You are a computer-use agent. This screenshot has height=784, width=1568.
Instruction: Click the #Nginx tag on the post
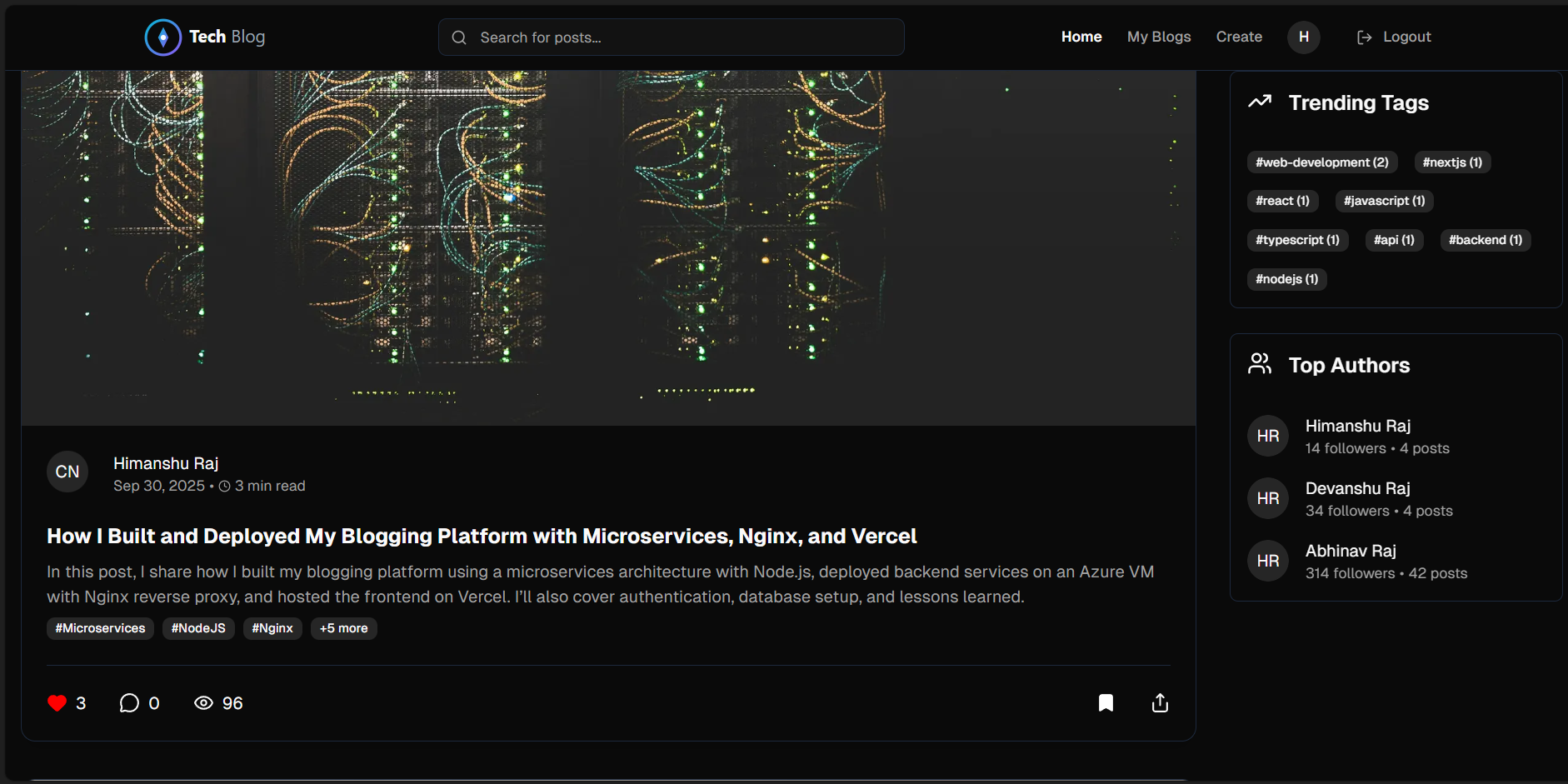[x=272, y=628]
